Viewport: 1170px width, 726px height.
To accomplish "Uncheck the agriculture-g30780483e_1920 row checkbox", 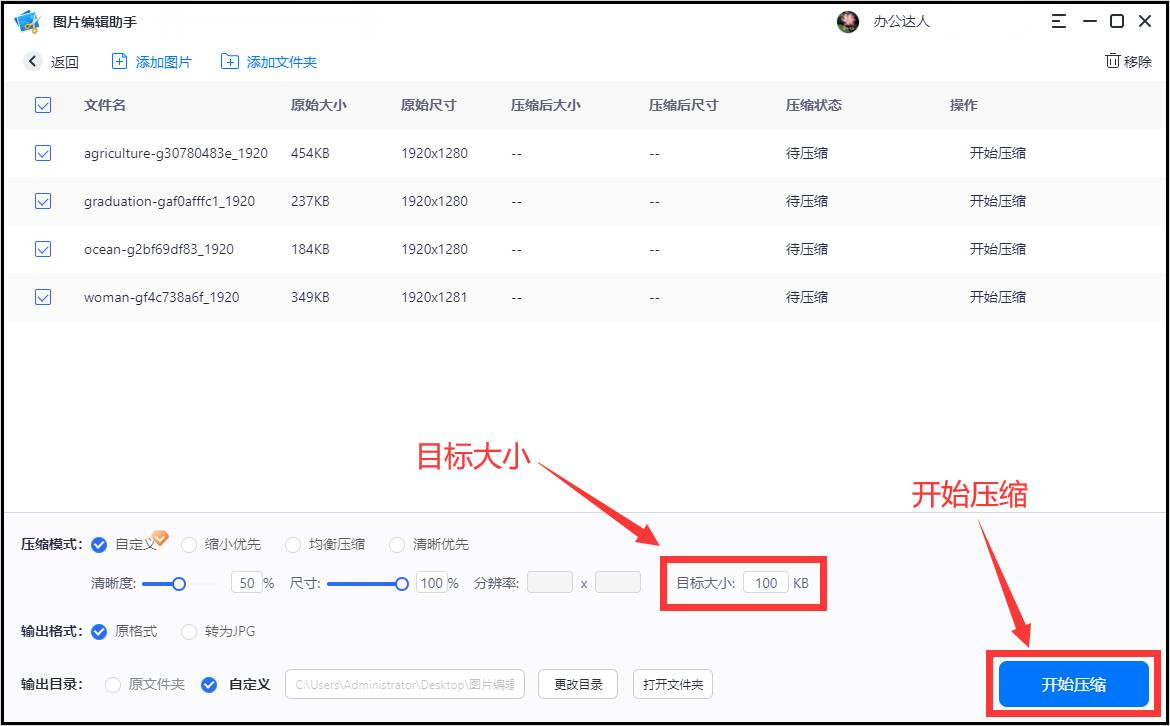I will [x=43, y=153].
